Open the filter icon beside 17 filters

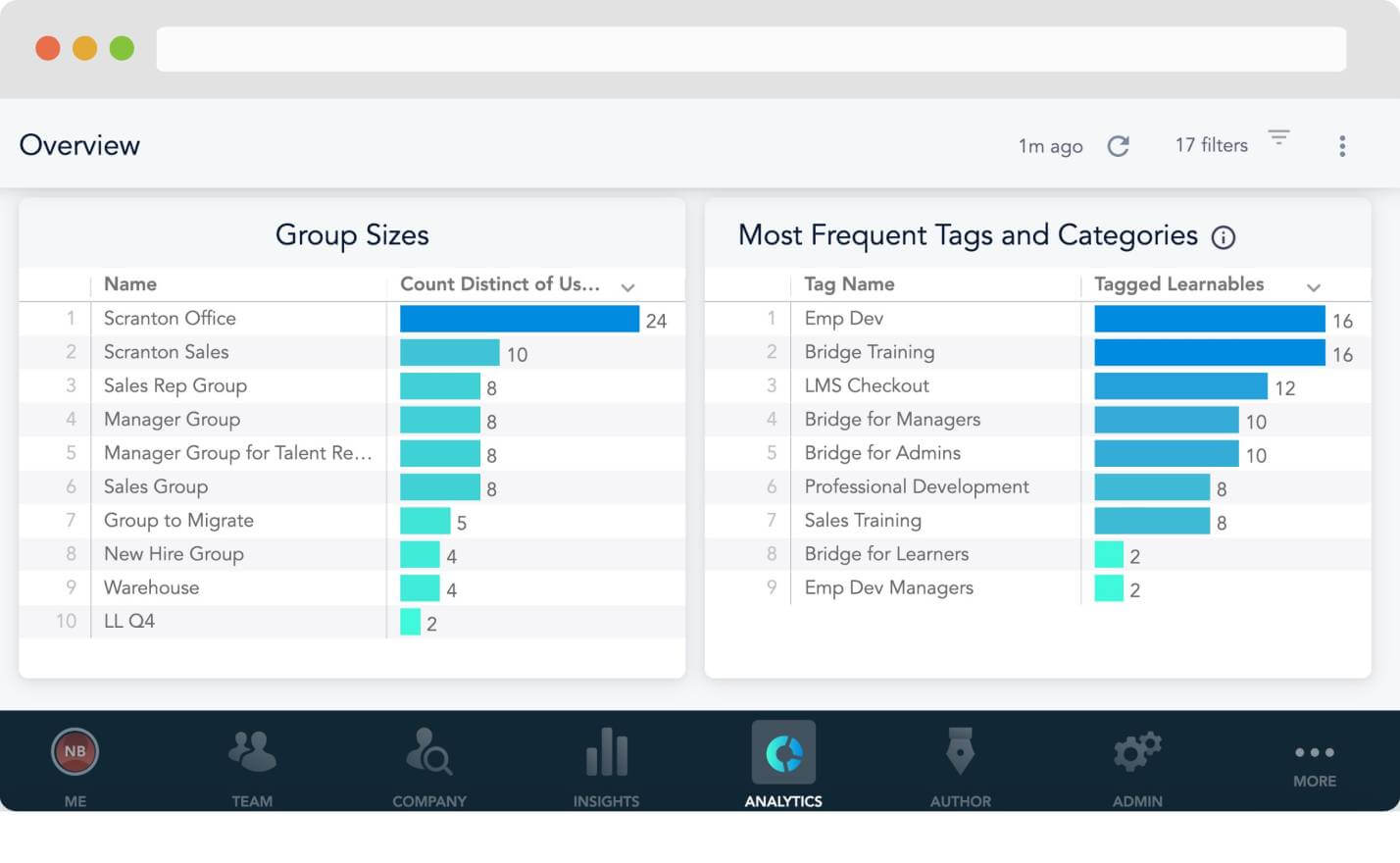click(x=1278, y=137)
